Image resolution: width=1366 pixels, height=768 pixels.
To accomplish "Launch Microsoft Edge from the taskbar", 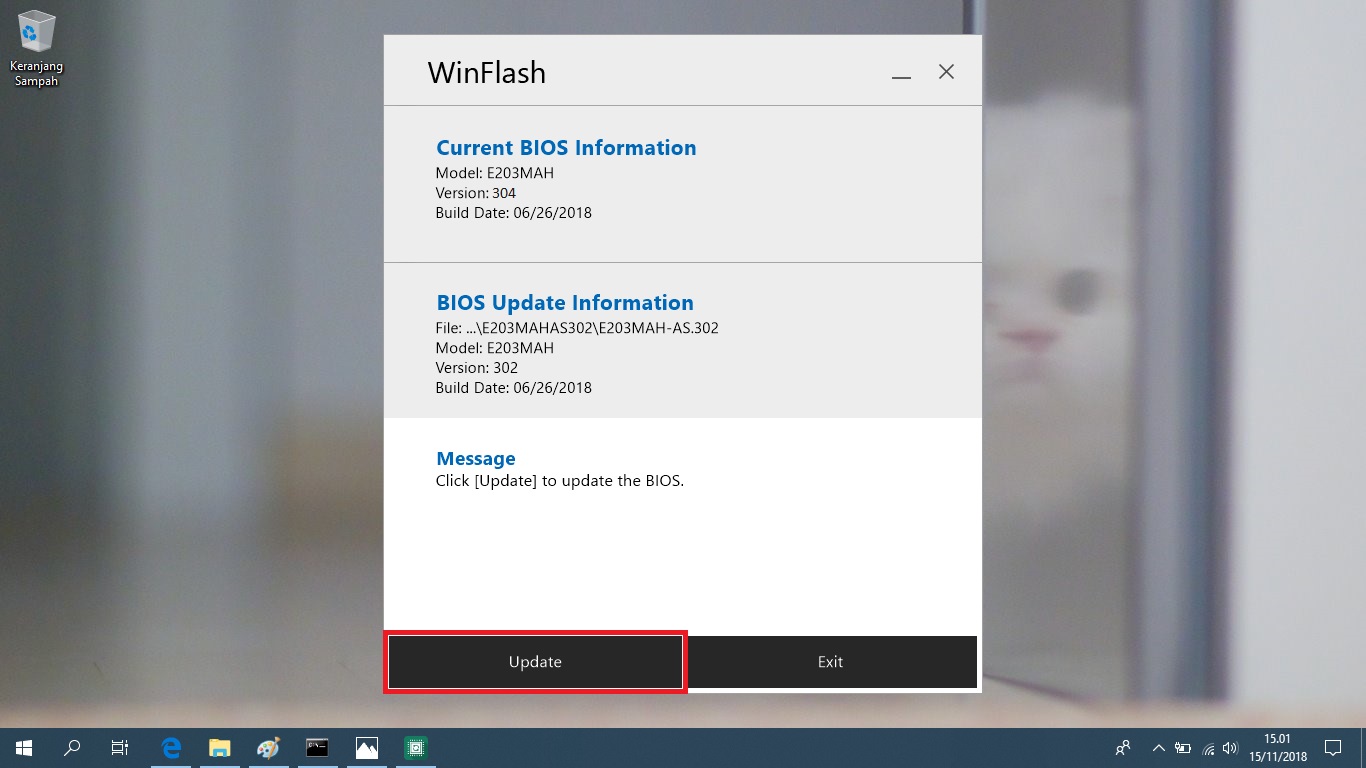I will [171, 747].
